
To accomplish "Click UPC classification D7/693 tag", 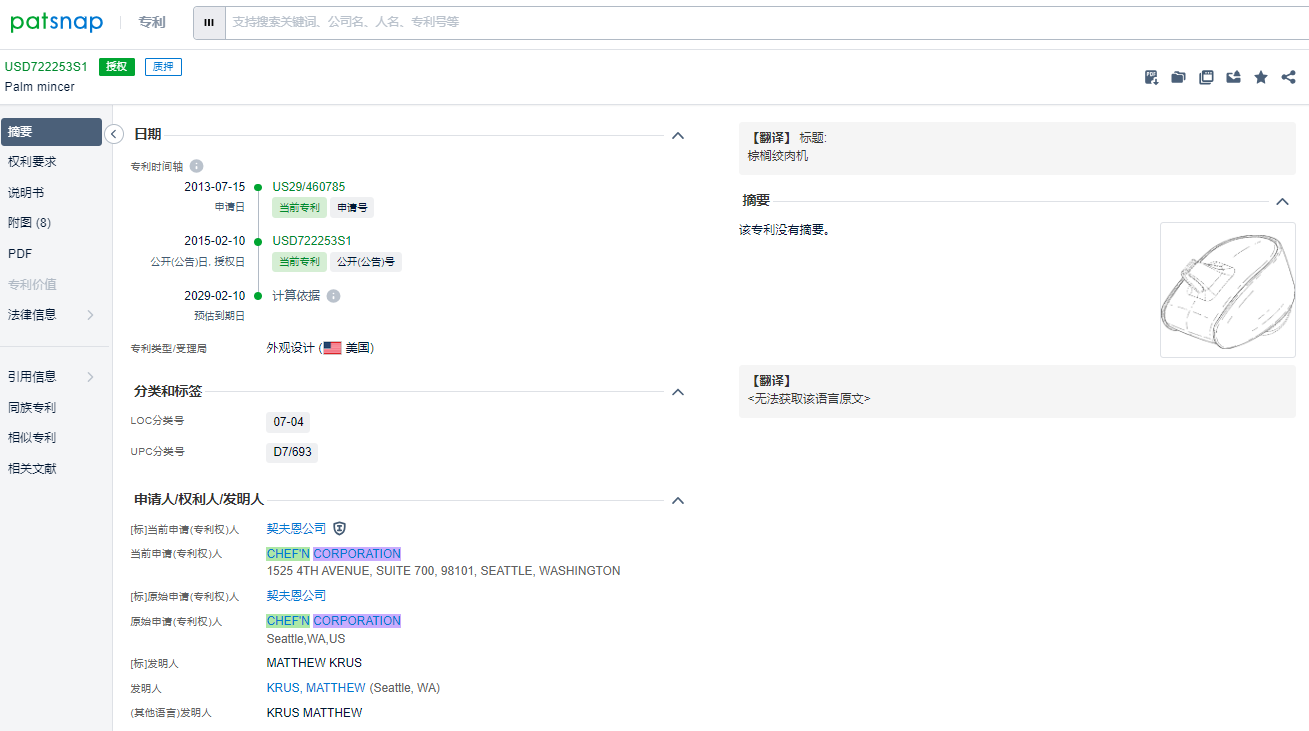I will click(x=292, y=452).
